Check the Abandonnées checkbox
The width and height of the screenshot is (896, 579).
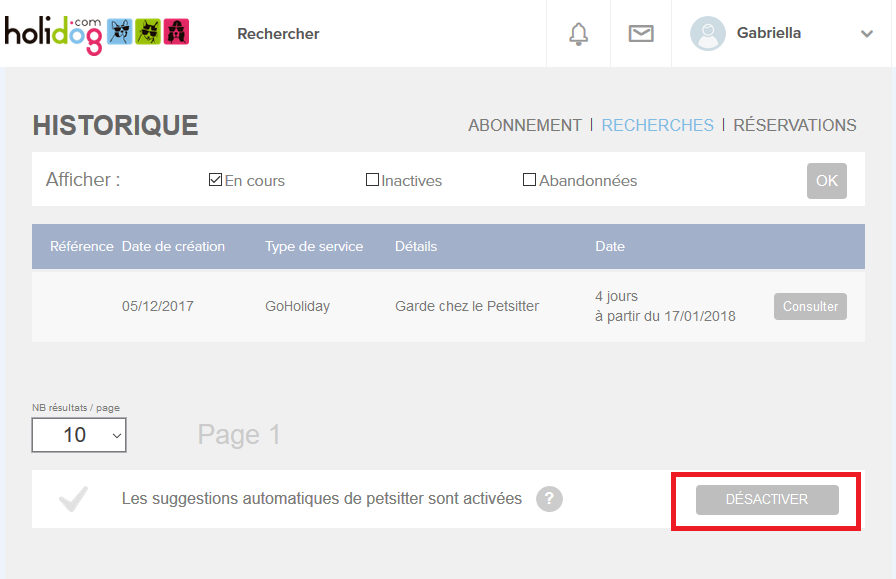pos(529,181)
